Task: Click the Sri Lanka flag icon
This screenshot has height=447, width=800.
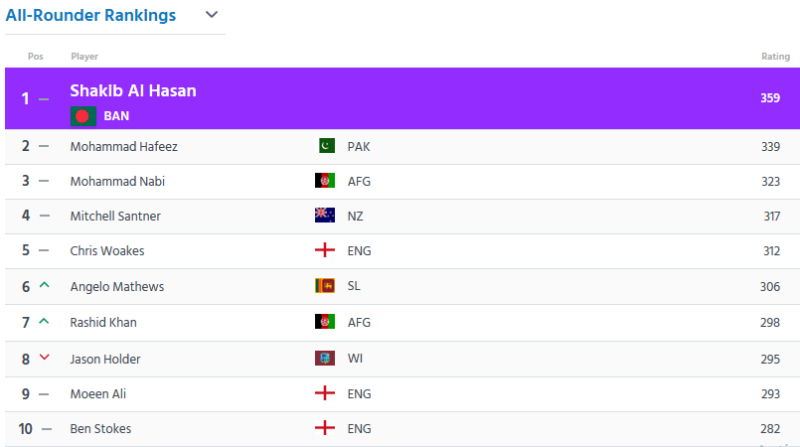Action: click(x=325, y=286)
